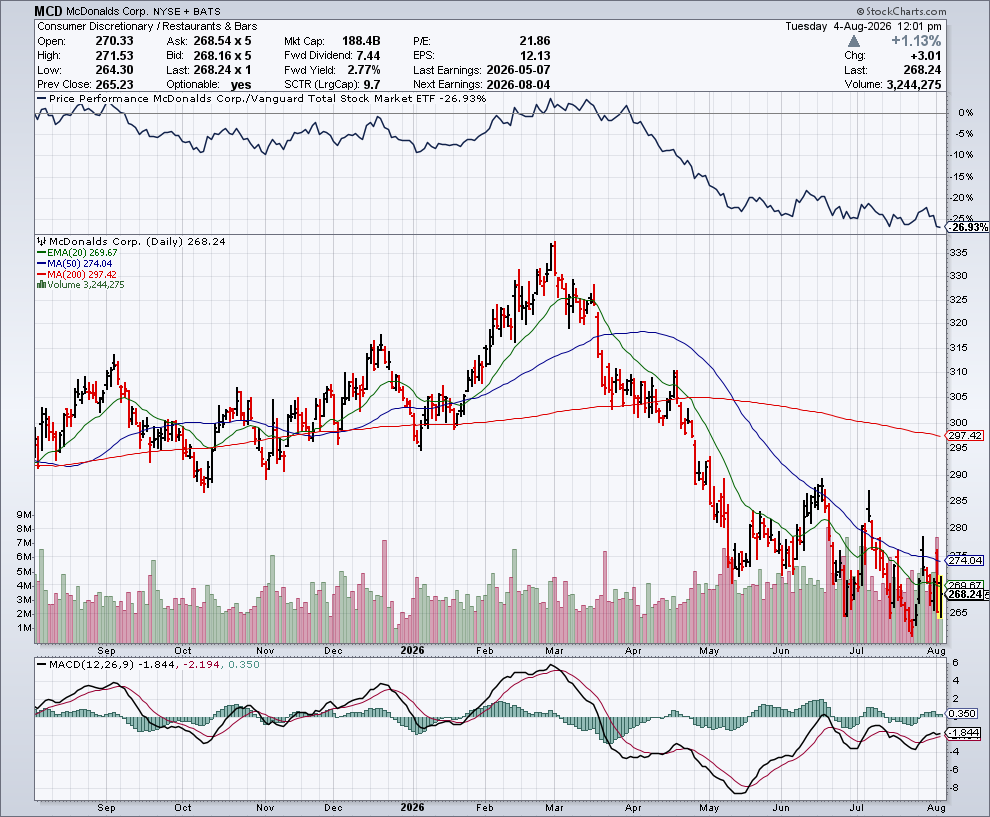This screenshot has height=817, width=990.
Task: Click the MACD histogram value 0.350 in legend
Action: [x=244, y=665]
